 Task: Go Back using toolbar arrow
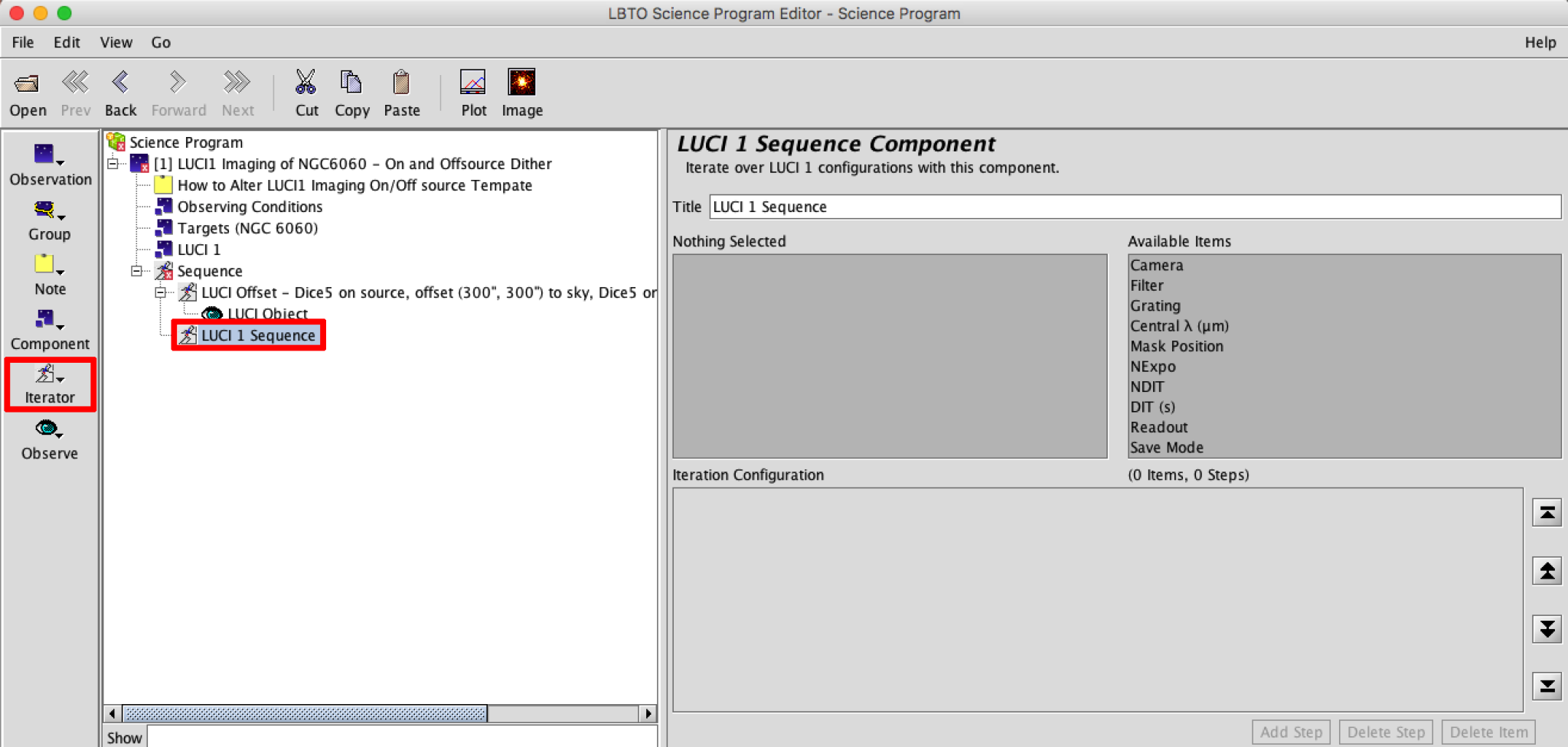coord(120,82)
